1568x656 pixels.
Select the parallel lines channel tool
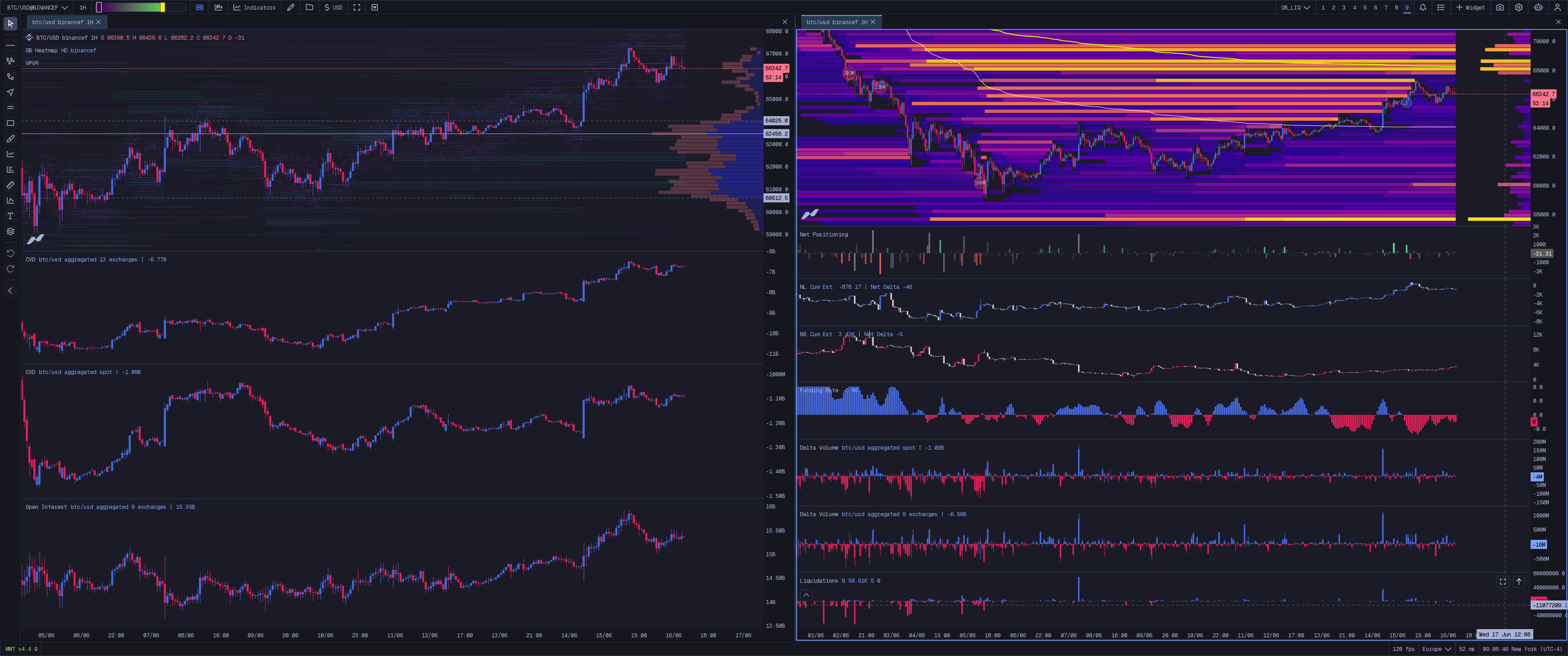click(x=10, y=108)
